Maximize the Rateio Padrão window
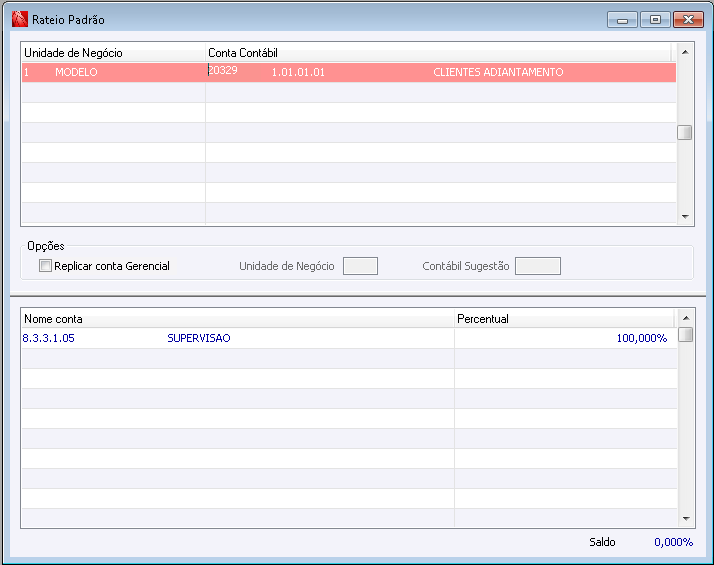 tap(655, 20)
